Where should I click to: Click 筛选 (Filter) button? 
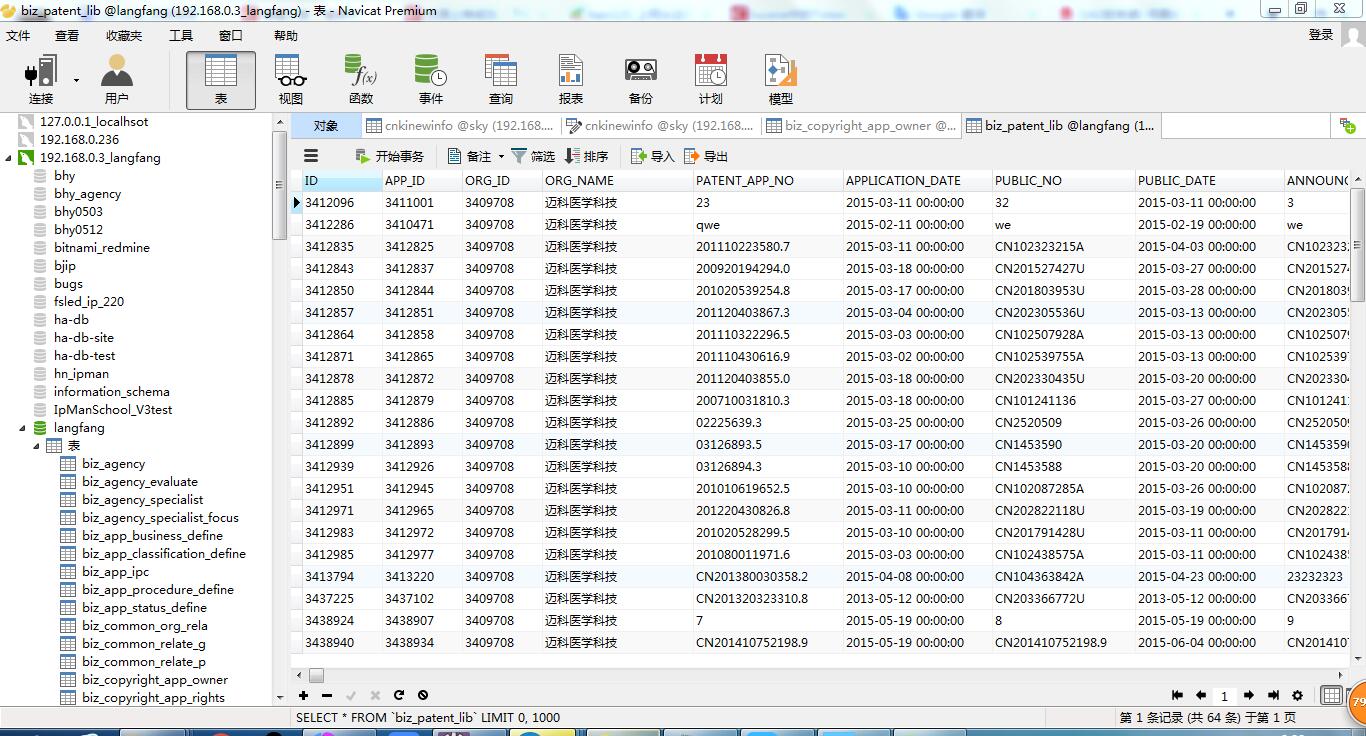pyautogui.click(x=533, y=156)
